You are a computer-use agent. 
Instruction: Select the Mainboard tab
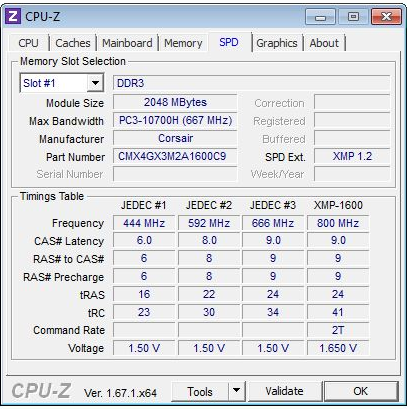pos(127,43)
